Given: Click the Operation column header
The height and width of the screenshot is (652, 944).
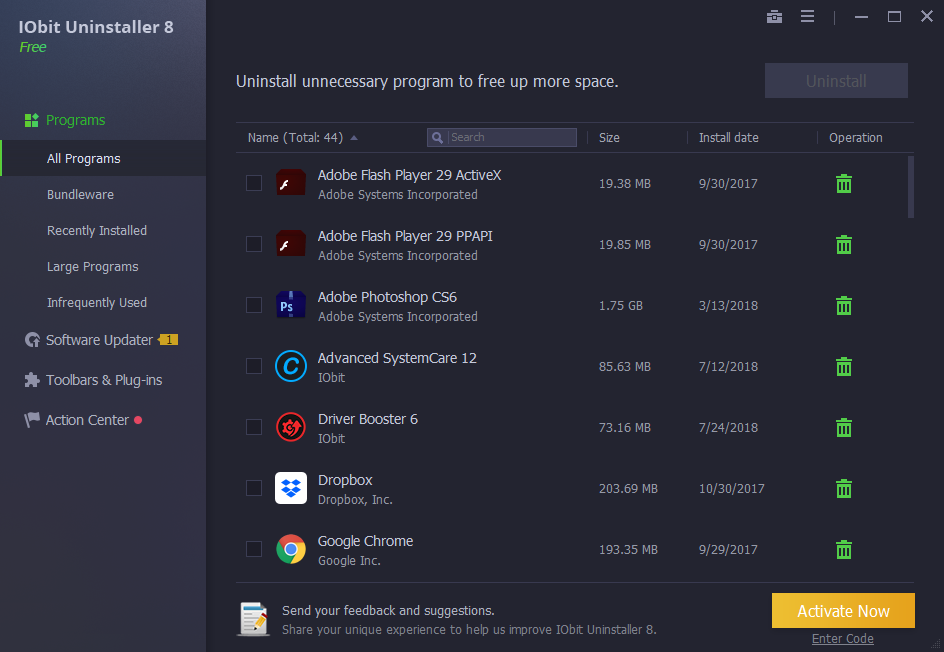Looking at the screenshot, I should click(856, 138).
